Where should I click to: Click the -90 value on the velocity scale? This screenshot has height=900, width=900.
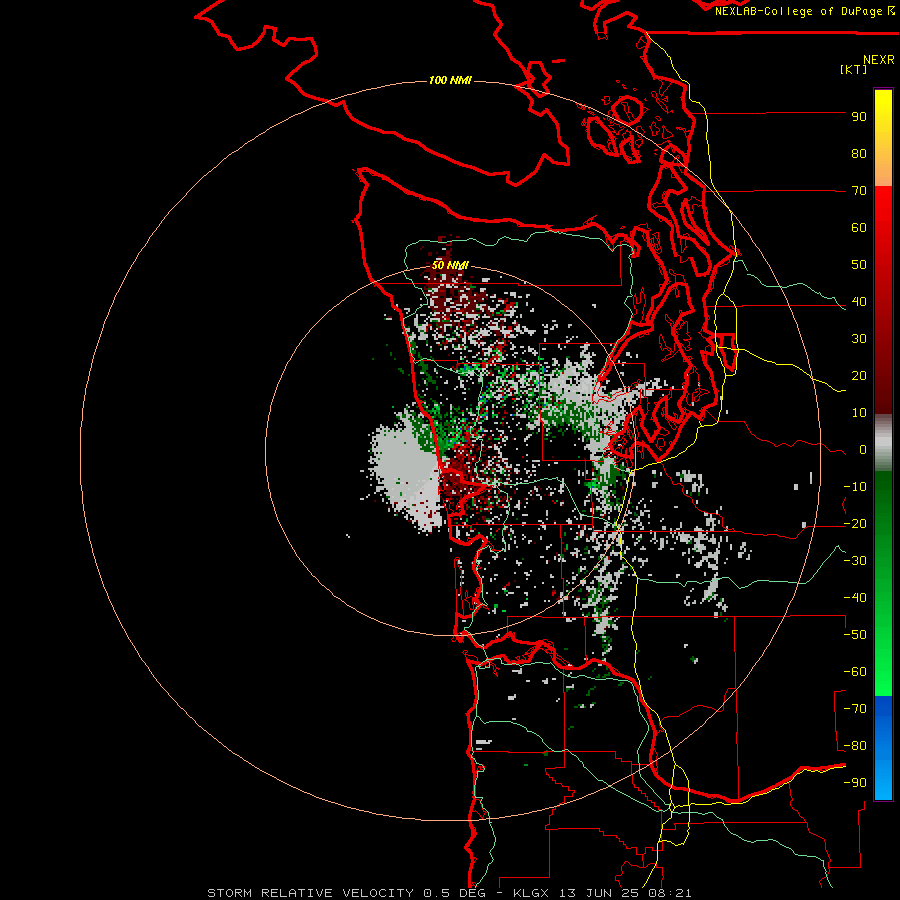[855, 783]
